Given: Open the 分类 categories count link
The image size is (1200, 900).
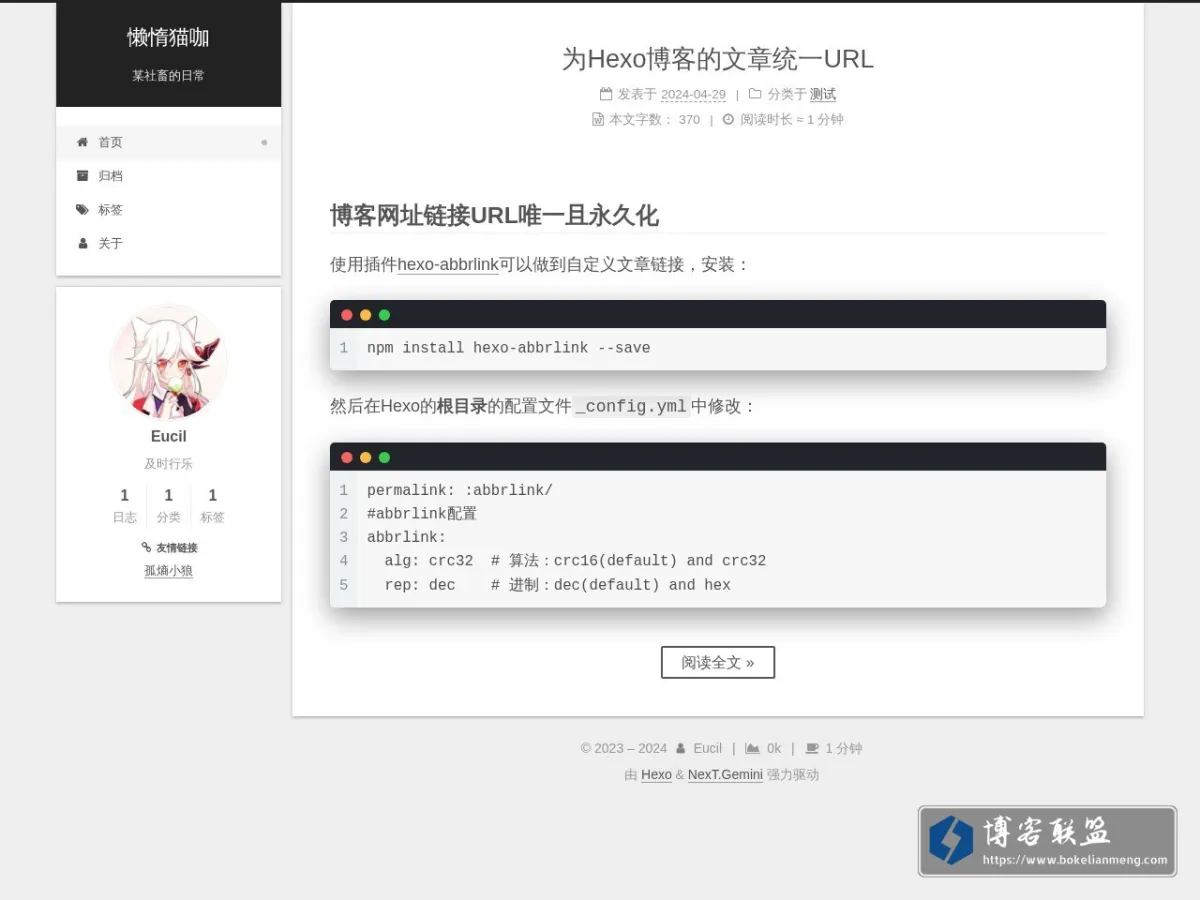Looking at the screenshot, I should point(168,506).
